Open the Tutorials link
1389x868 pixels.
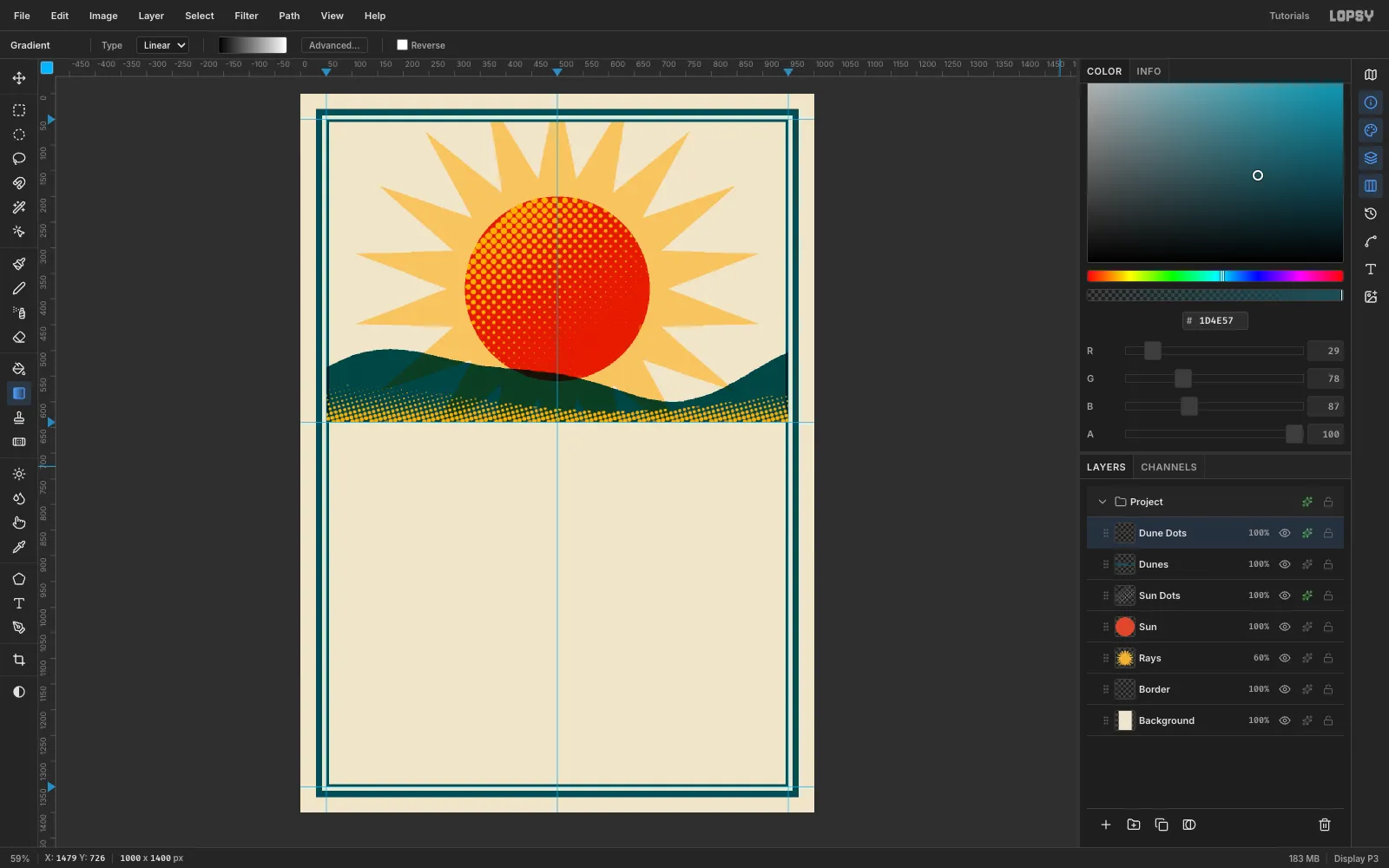pos(1289,16)
